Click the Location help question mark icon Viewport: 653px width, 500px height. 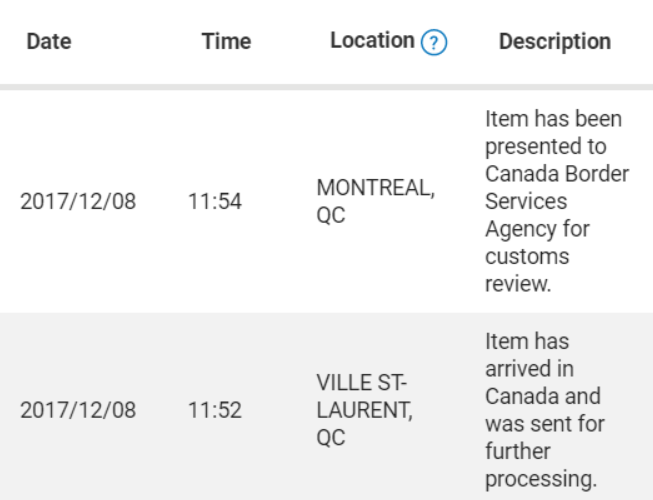click(434, 42)
